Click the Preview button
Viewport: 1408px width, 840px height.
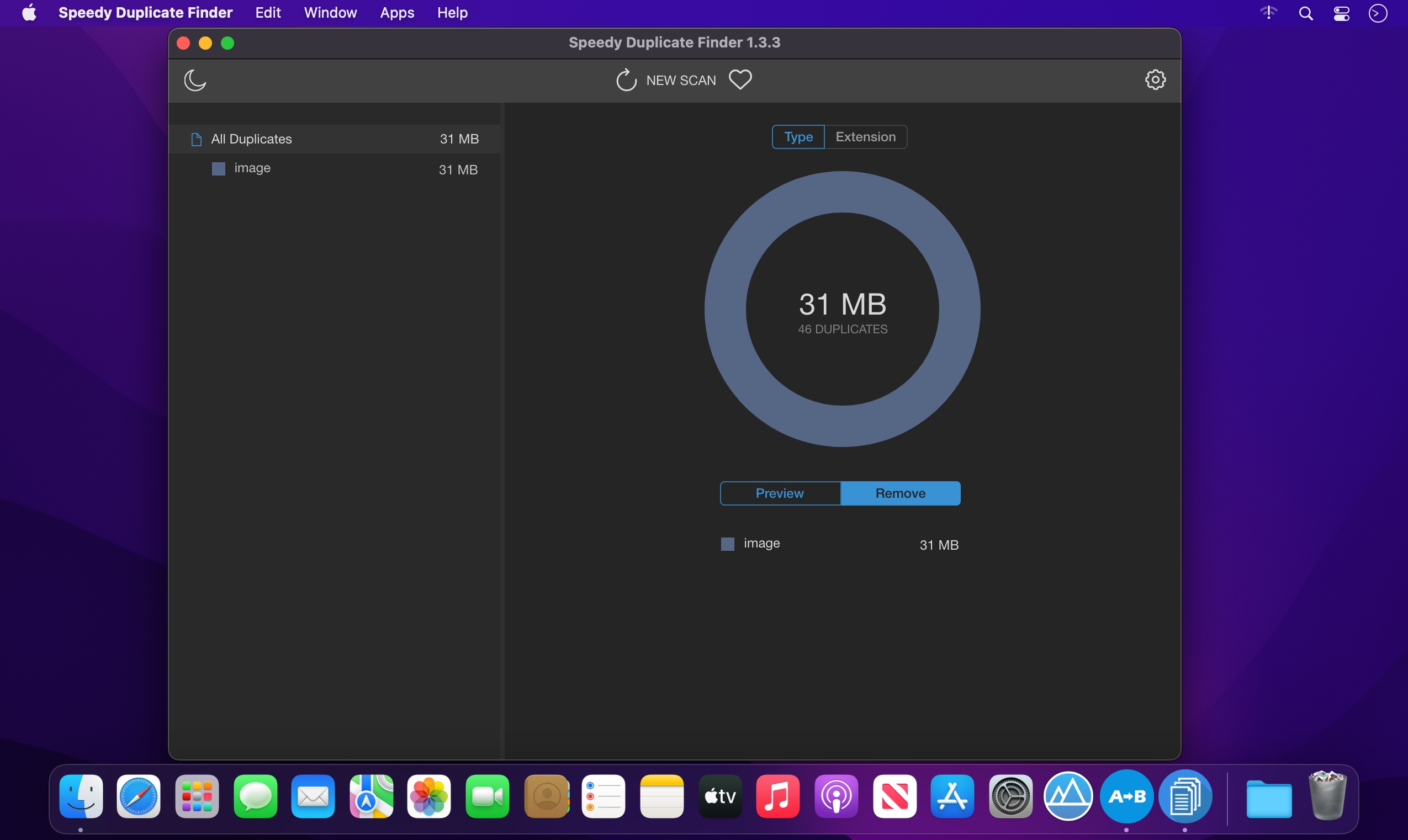click(780, 493)
